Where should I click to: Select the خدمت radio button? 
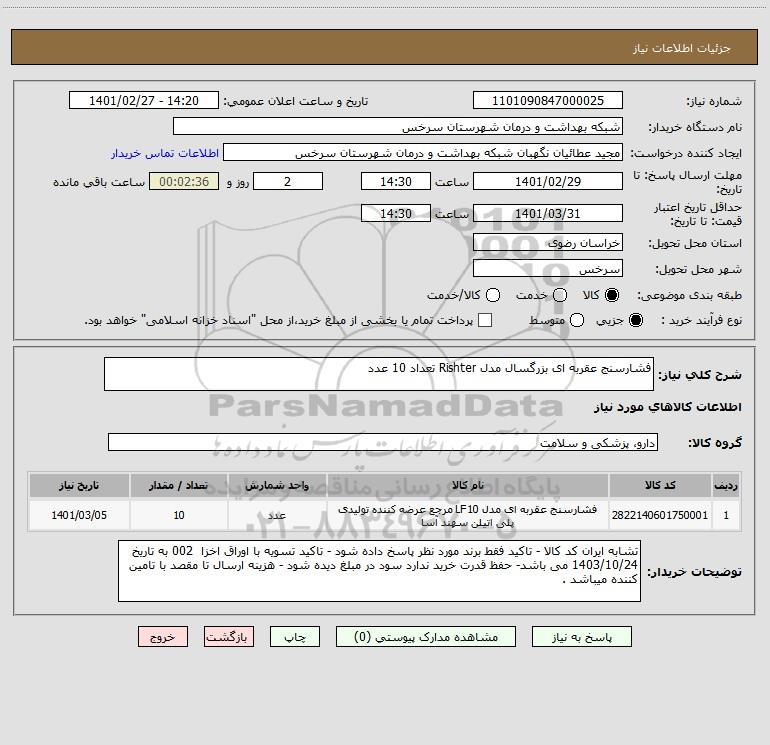coord(560,295)
